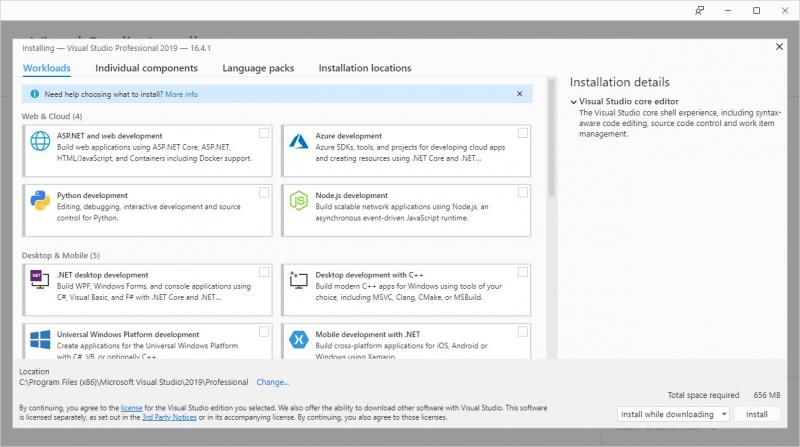The image size is (800, 447).
Task: Open the Installation locations tab
Action: [x=365, y=68]
